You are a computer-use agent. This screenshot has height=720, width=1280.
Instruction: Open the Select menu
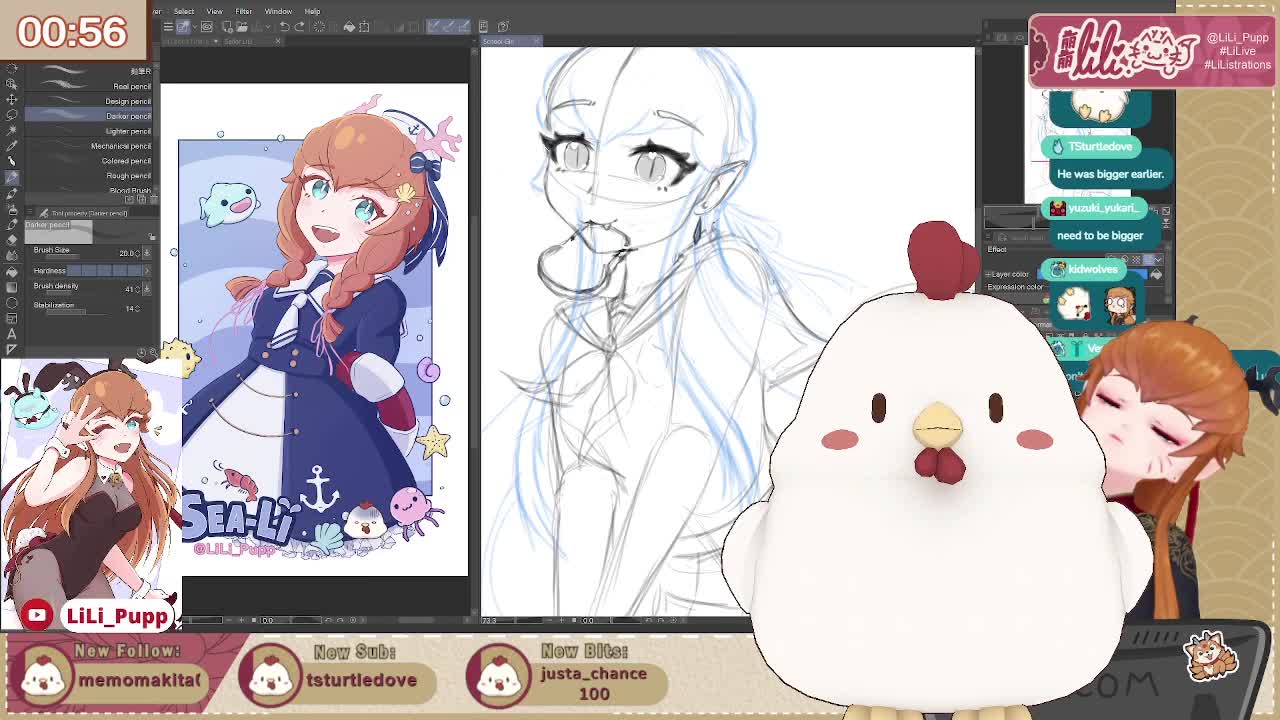click(184, 11)
